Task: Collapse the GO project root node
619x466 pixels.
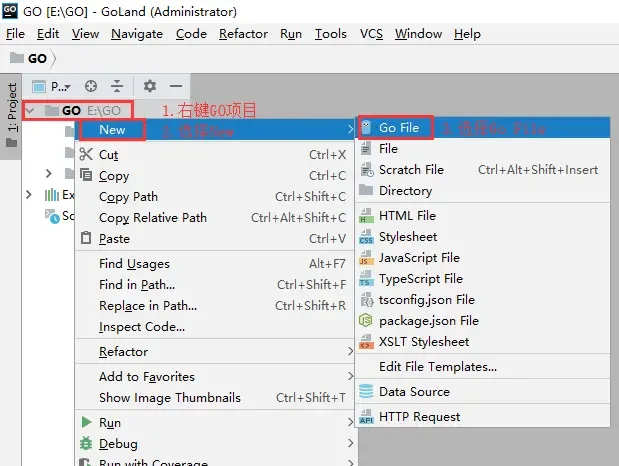Action: (30, 111)
